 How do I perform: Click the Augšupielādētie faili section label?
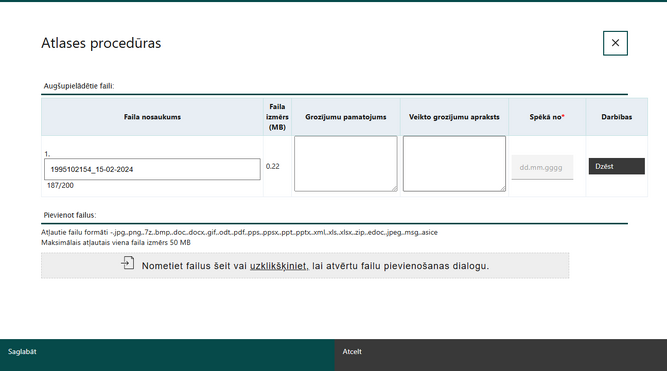pos(79,86)
